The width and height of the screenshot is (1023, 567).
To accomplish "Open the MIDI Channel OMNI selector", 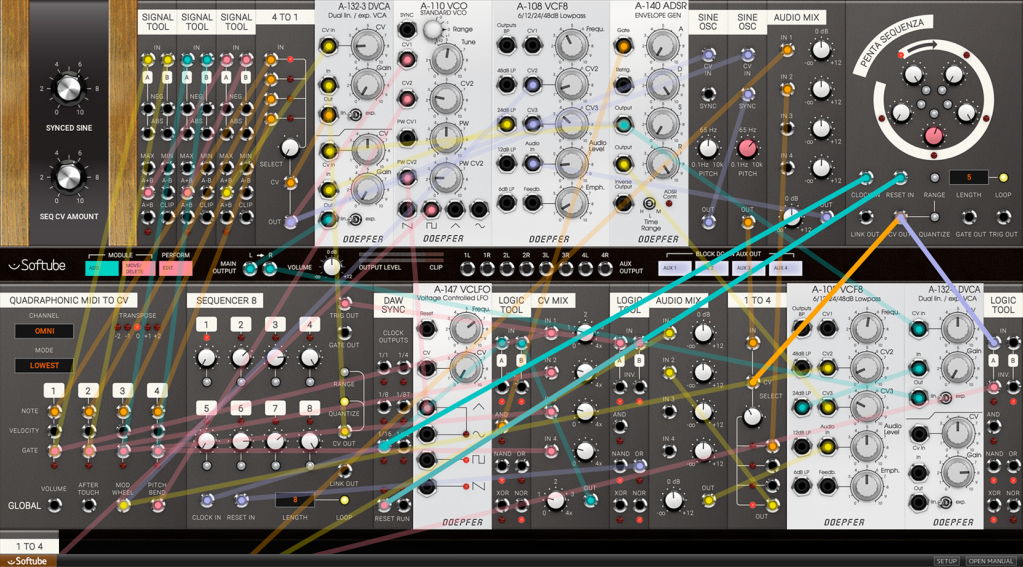I will pos(44,331).
